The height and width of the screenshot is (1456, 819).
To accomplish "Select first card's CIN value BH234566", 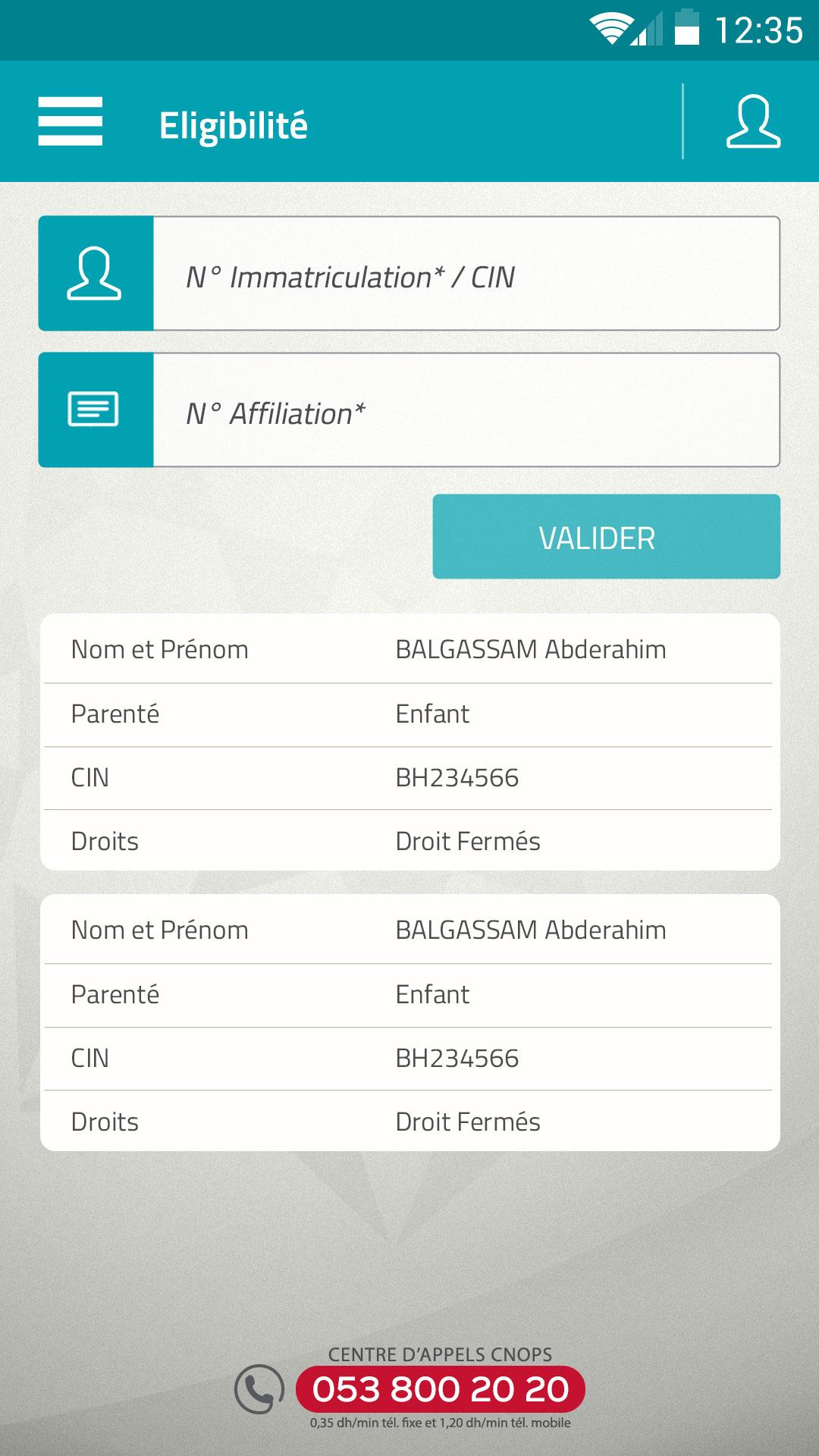I will 457,778.
